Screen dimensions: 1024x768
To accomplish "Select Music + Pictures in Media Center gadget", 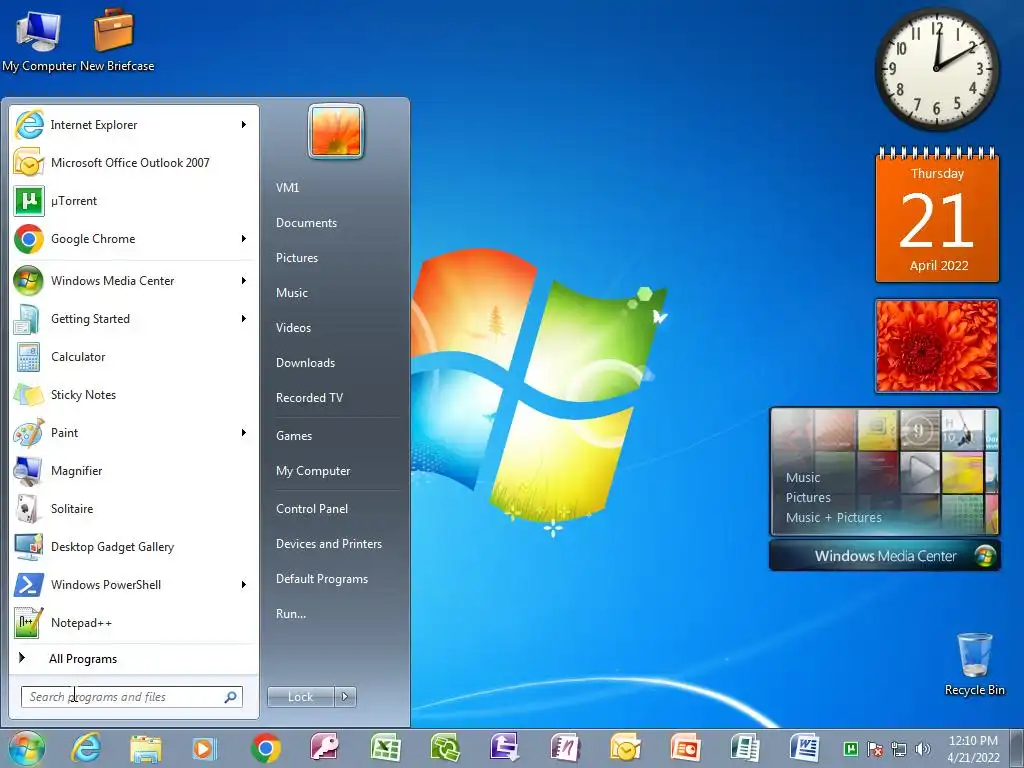I will (x=833, y=517).
